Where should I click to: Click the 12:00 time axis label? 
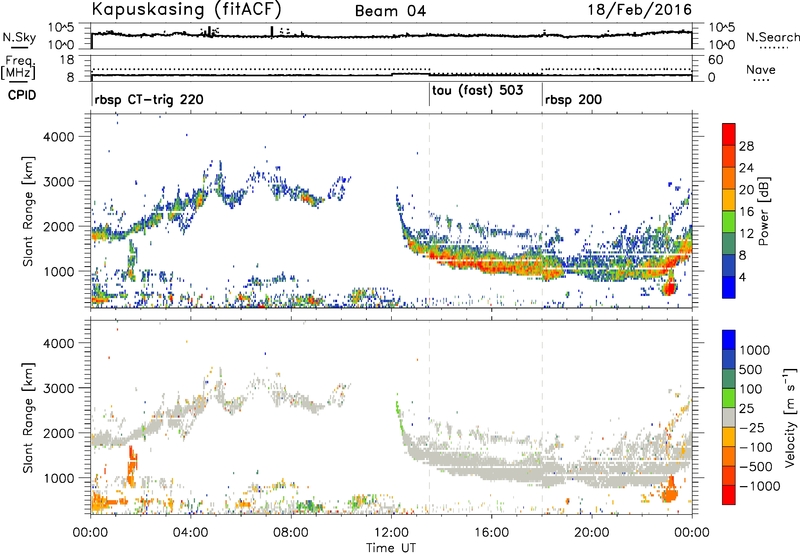coord(391,533)
